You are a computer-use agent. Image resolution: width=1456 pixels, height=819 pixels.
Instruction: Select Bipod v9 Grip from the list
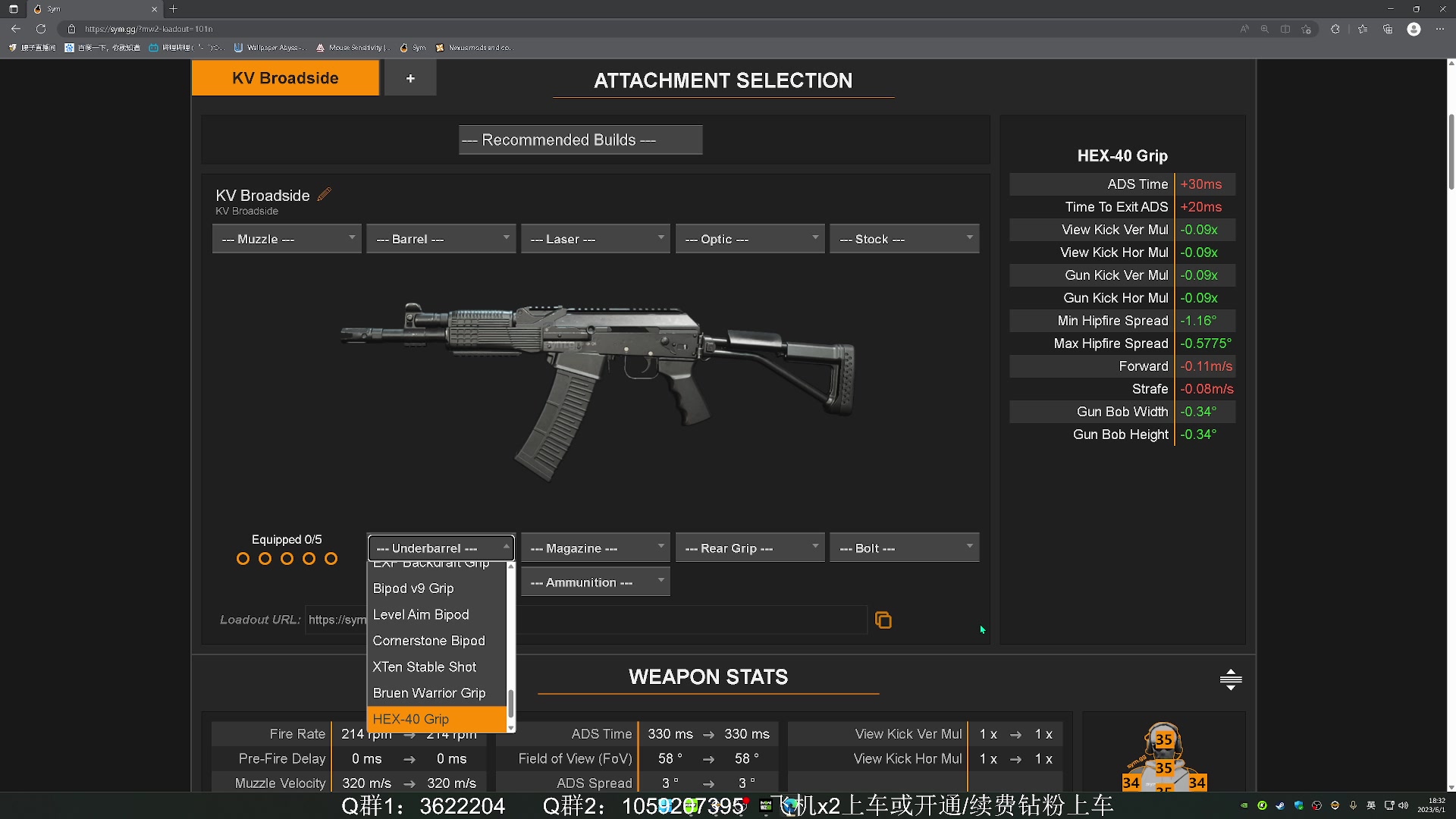[x=437, y=588]
